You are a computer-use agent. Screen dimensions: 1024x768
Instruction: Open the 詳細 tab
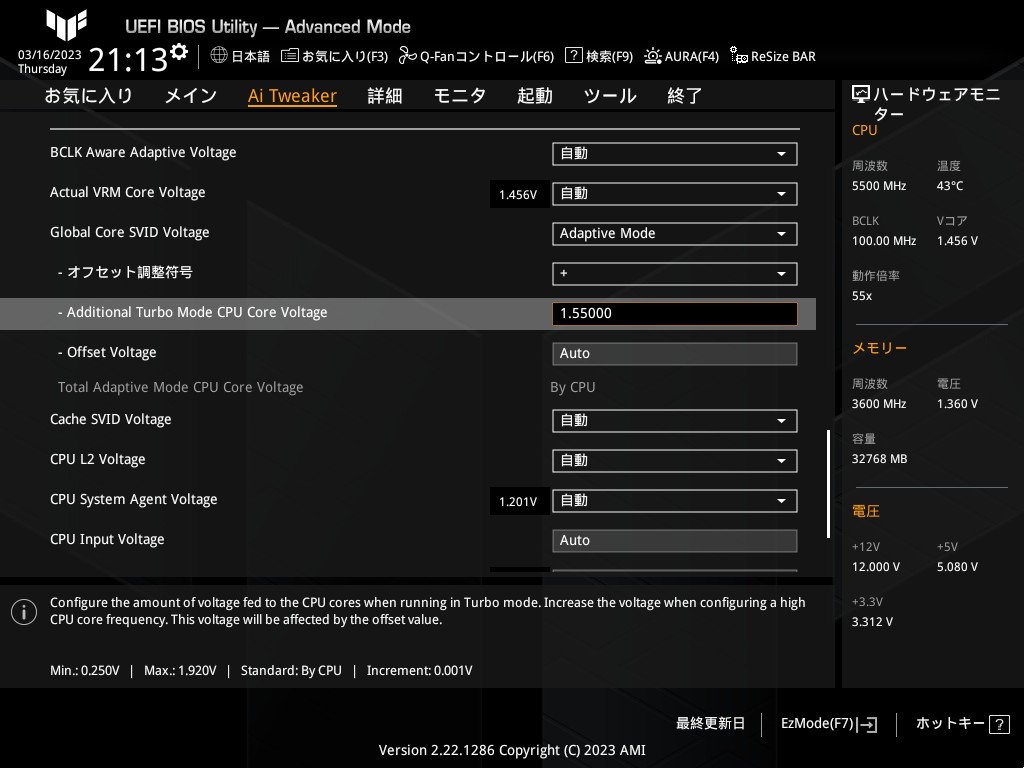385,96
